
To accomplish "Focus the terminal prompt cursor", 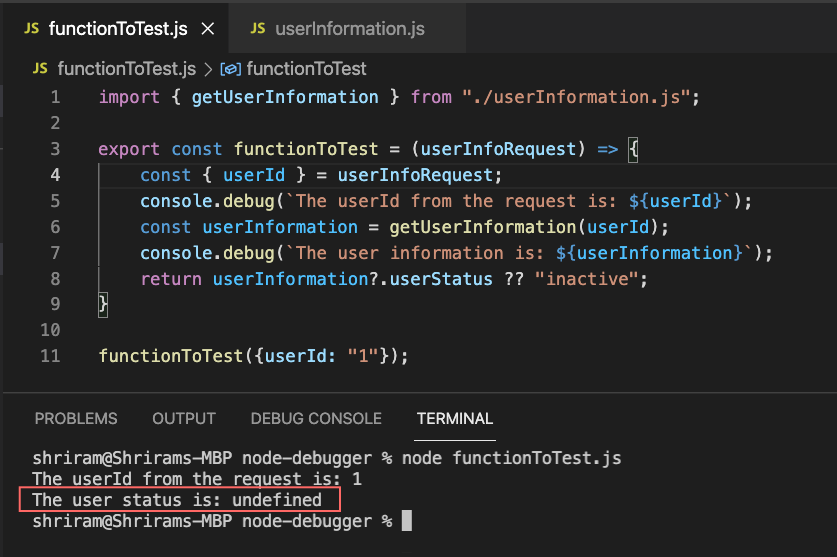I will 406,521.
